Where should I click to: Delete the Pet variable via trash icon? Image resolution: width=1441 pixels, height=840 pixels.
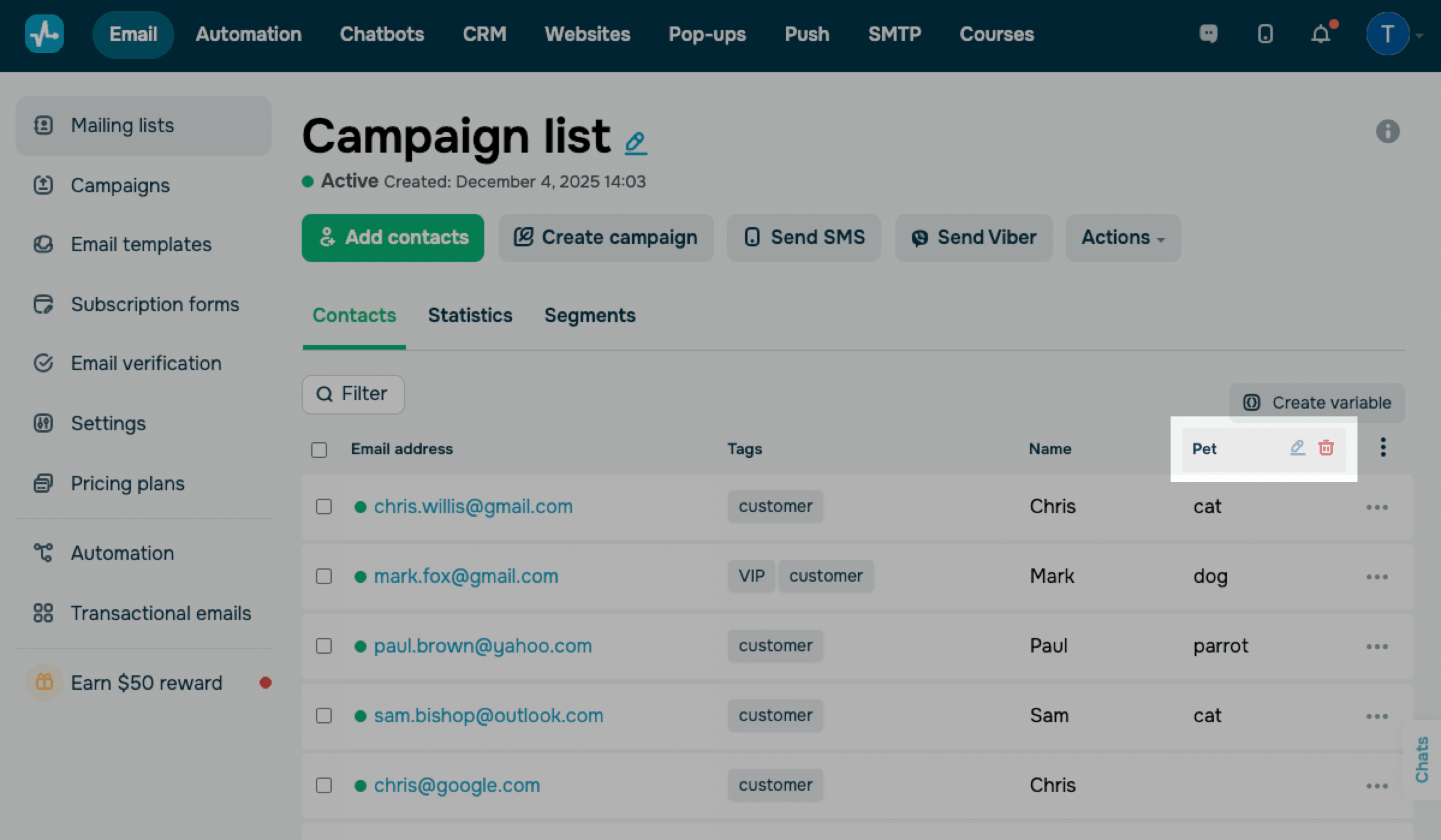1326,448
